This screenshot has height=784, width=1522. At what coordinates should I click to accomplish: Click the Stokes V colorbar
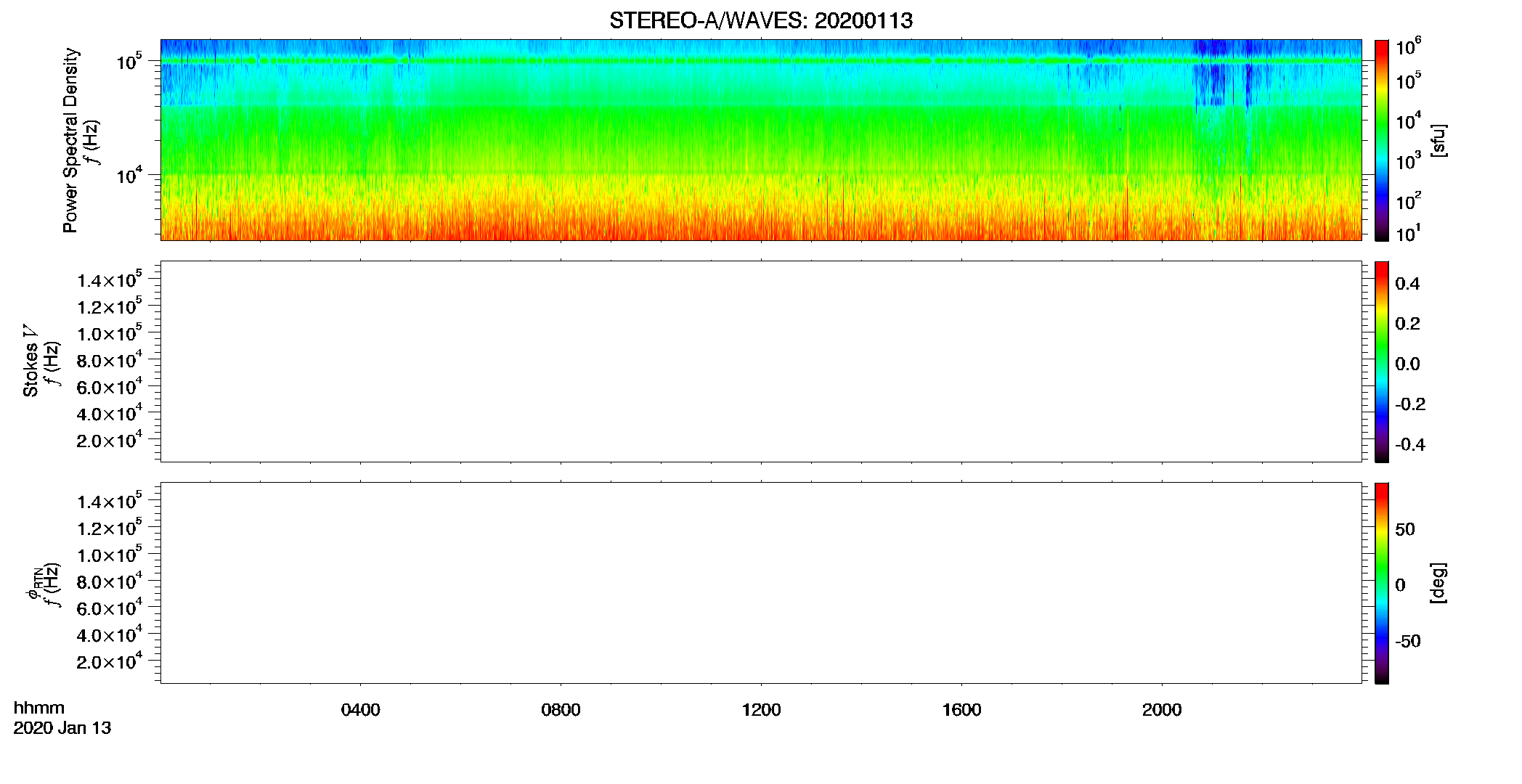pyautogui.click(x=1381, y=362)
